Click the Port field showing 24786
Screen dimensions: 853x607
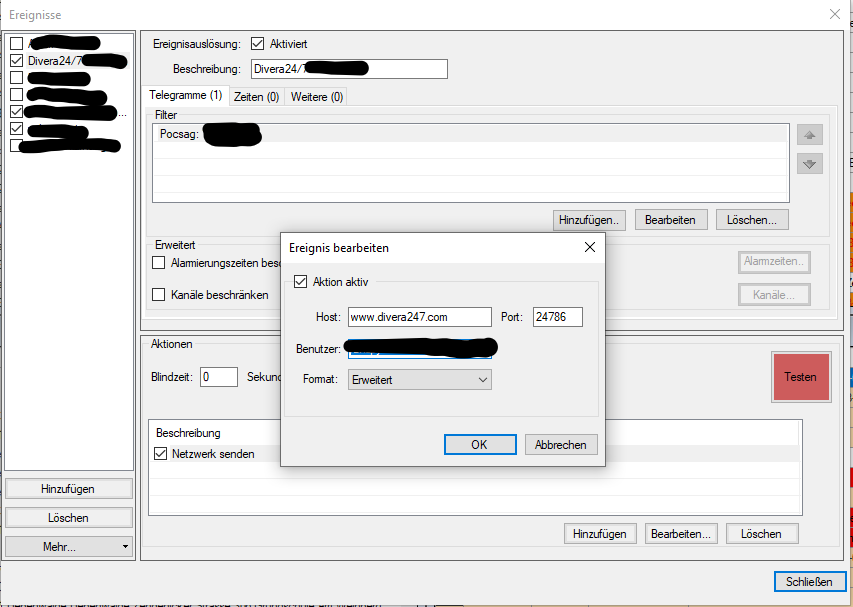tap(558, 317)
